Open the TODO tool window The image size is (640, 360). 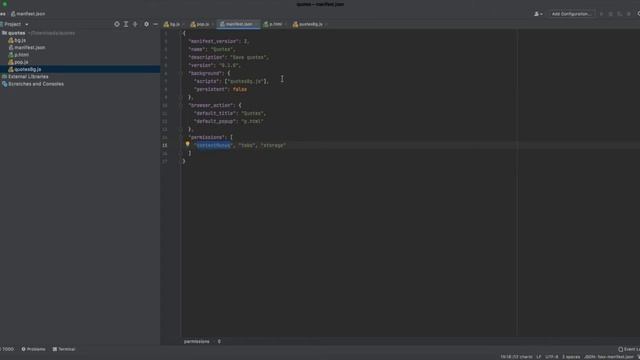coord(7,349)
